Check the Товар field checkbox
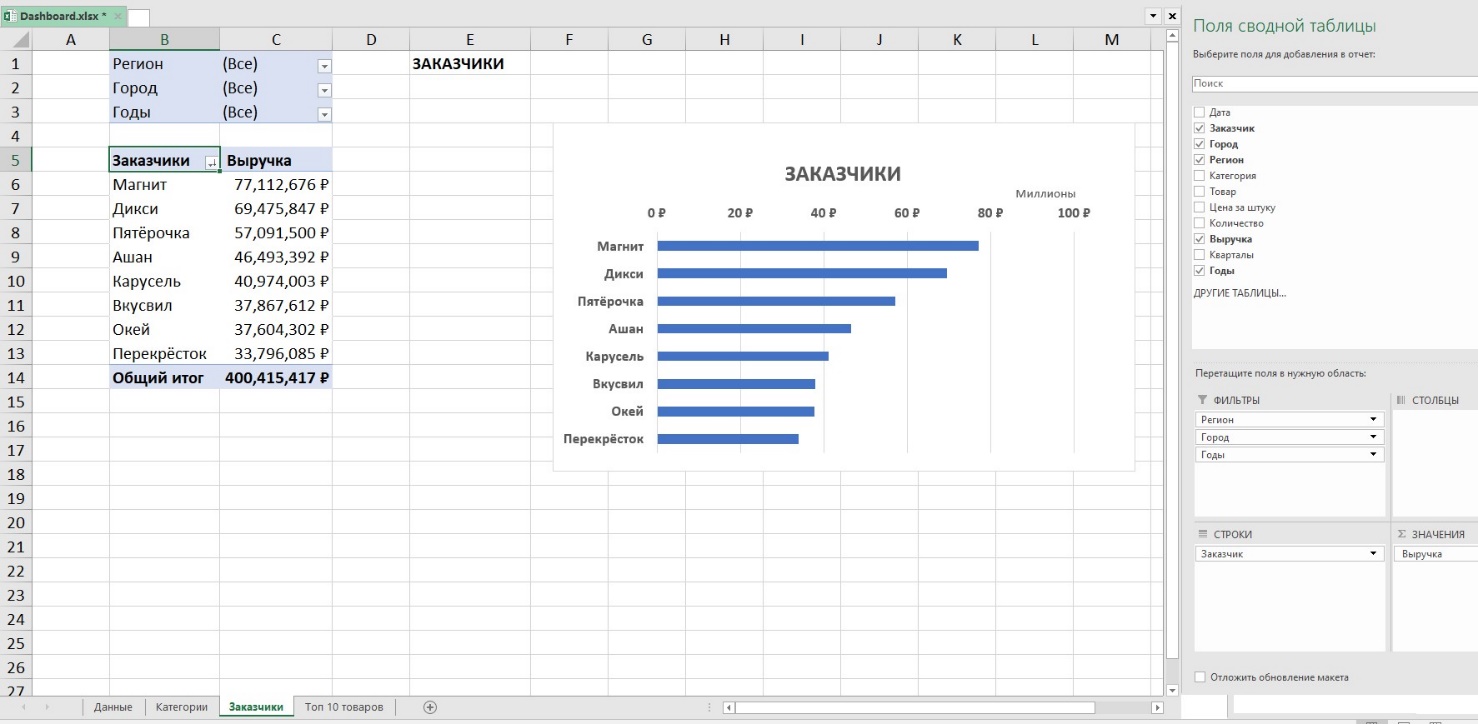 1200,192
